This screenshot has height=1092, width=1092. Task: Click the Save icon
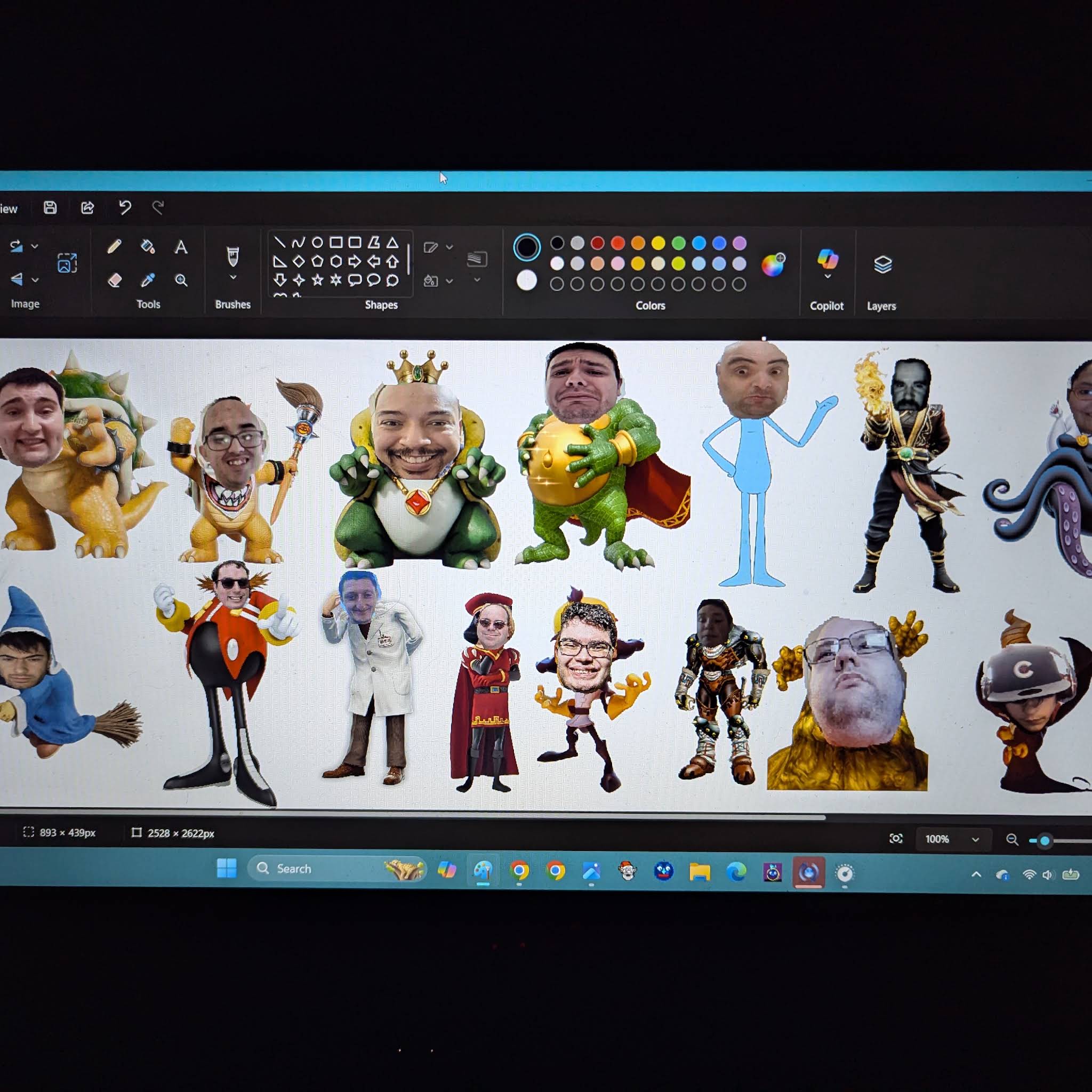(50, 208)
